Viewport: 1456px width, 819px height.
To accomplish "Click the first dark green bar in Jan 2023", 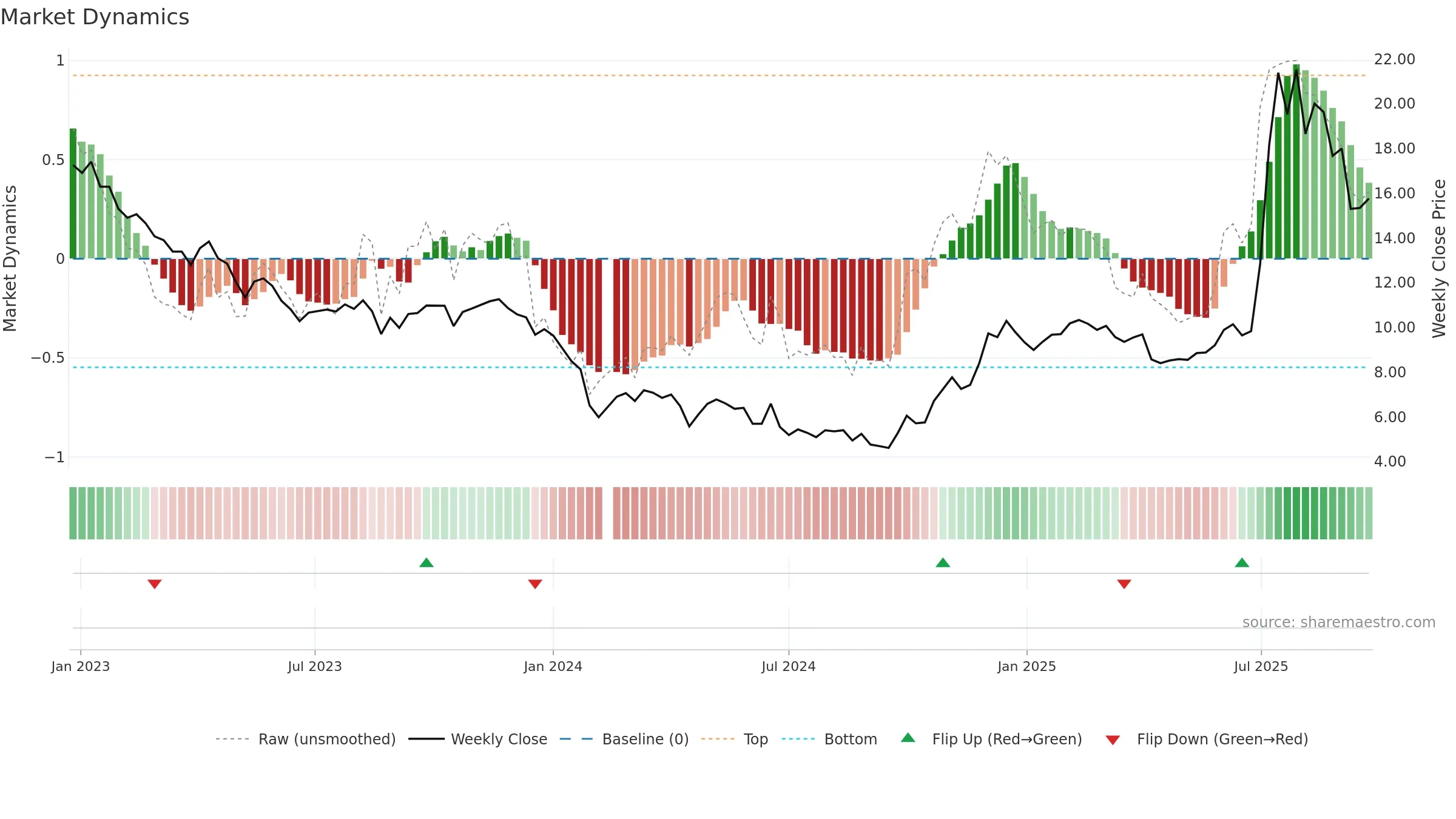I will point(73,194).
